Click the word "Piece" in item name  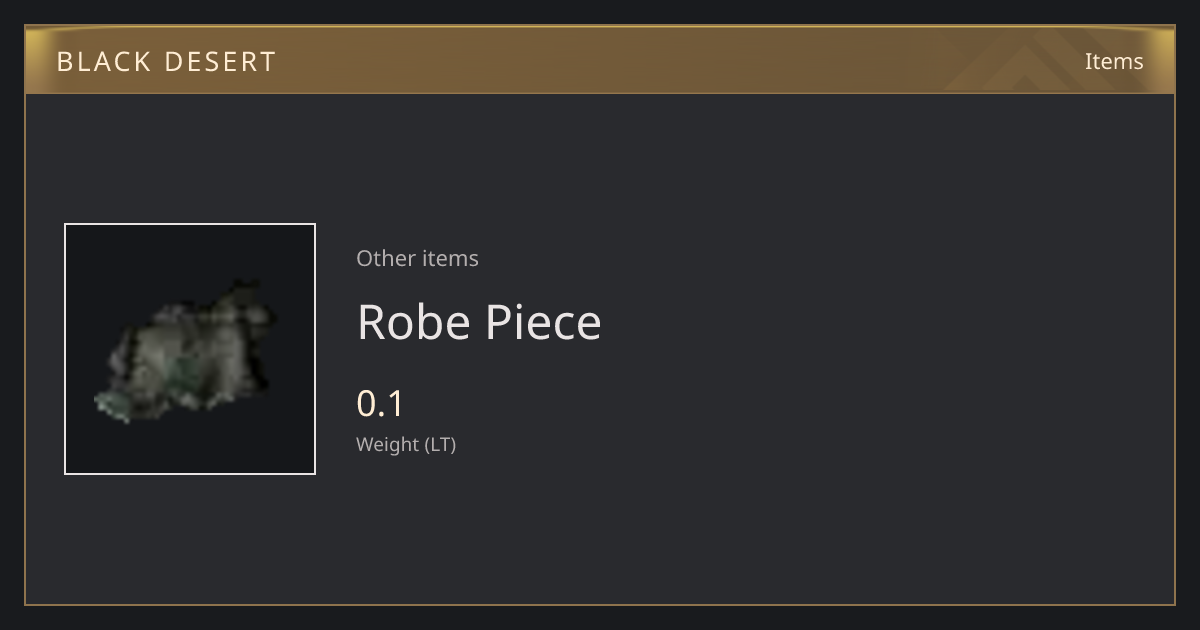coord(543,322)
